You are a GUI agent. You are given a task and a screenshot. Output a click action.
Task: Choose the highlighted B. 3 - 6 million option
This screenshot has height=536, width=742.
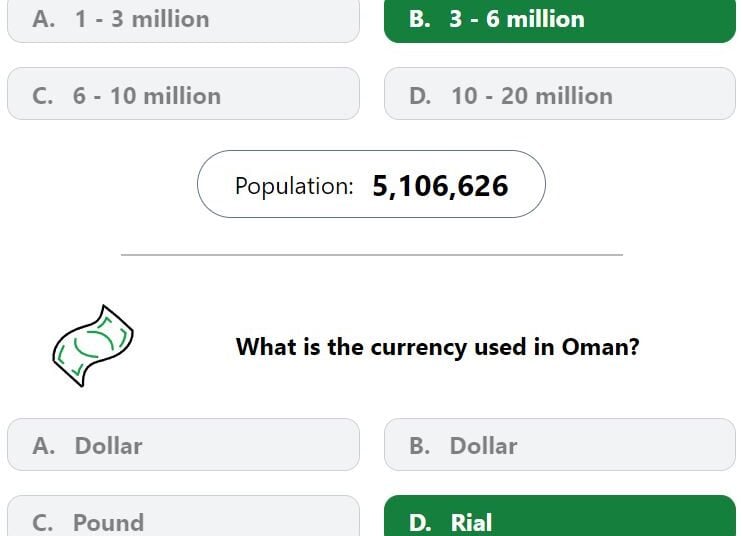[x=560, y=21]
